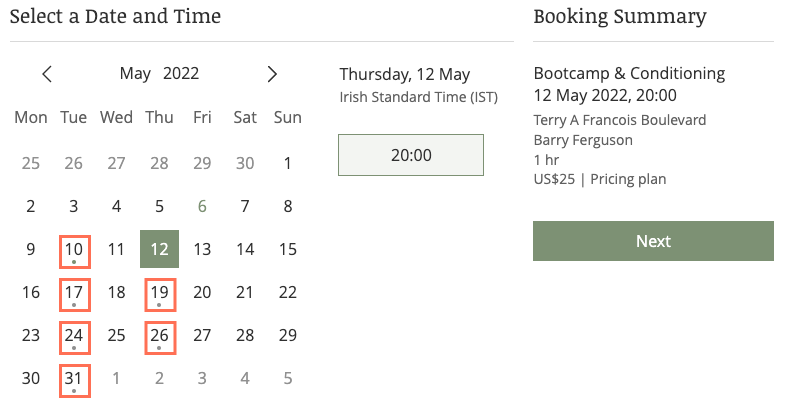The width and height of the screenshot is (786, 401).
Task: Choose 17 May in the calendar
Action: tap(74, 295)
